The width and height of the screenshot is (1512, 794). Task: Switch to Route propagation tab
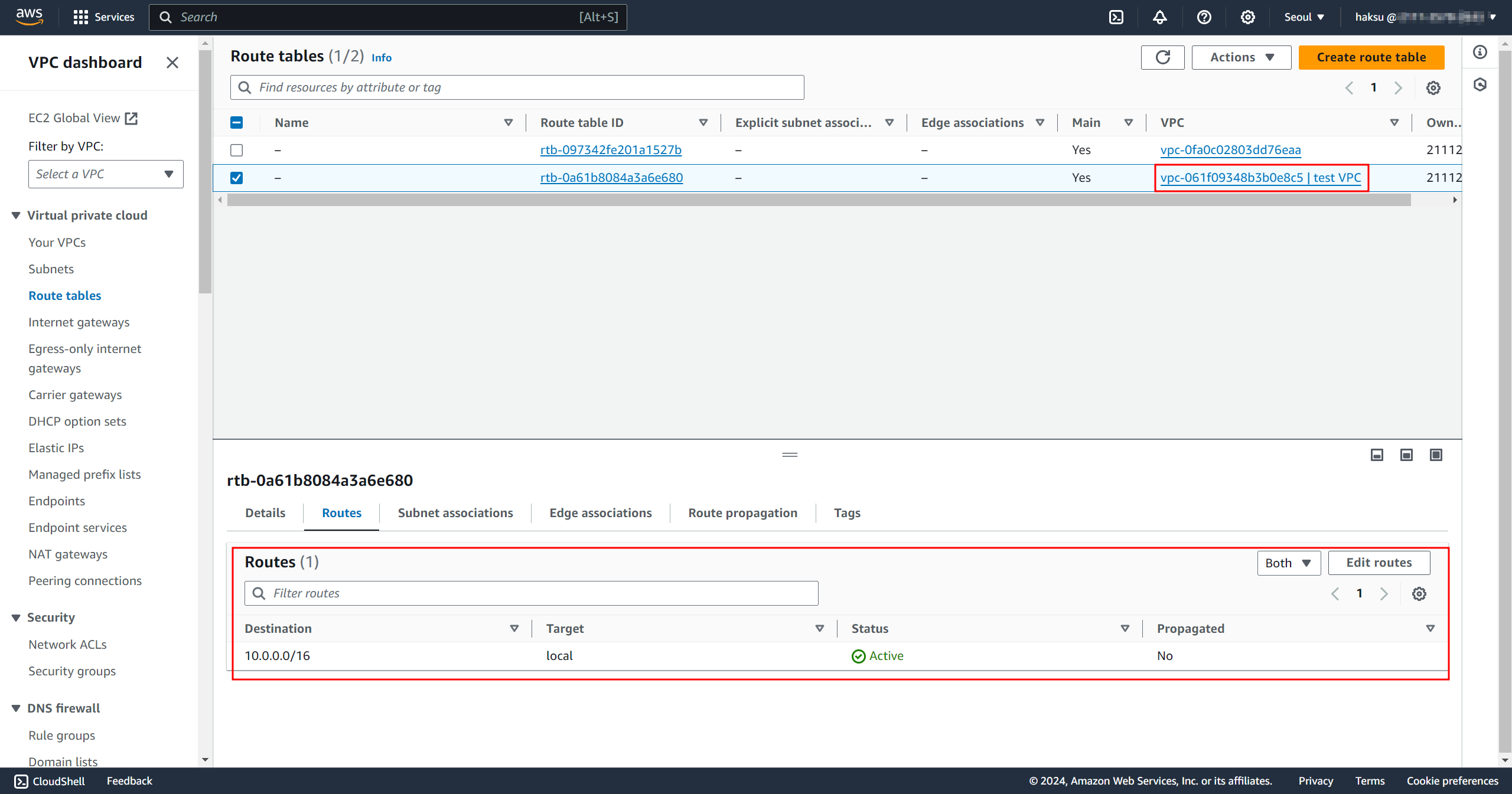tap(742, 513)
